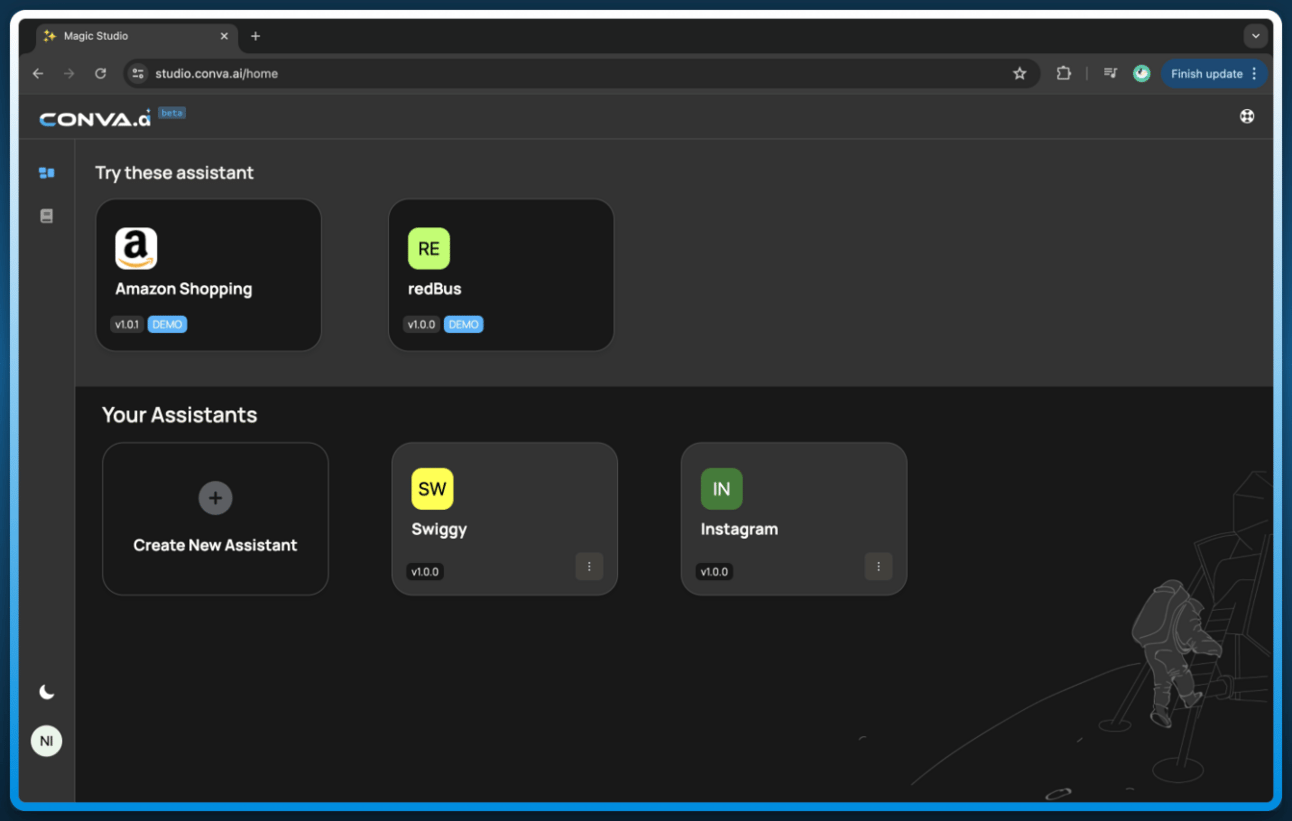
Task: Open the NI user profile avatar
Action: [x=46, y=741]
